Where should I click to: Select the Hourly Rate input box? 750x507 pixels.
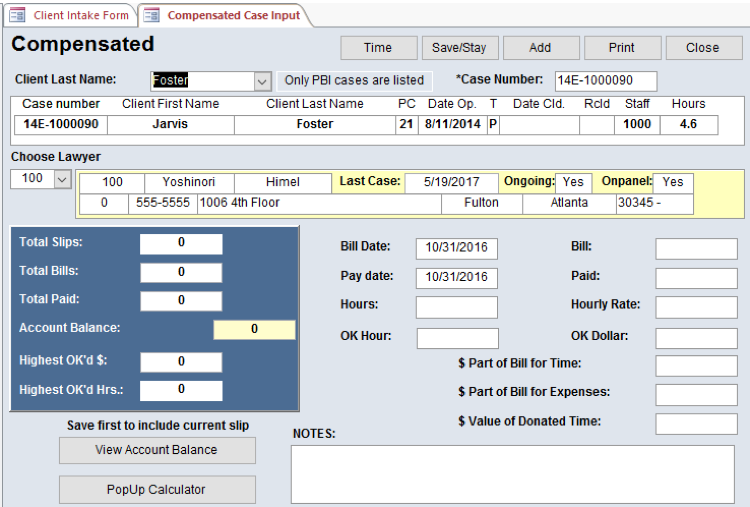(696, 307)
